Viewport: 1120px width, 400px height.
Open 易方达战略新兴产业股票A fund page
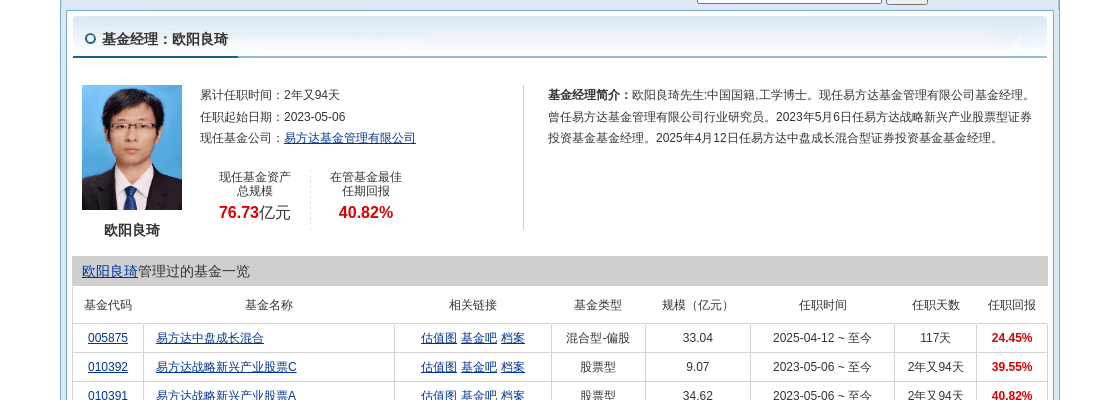(x=226, y=395)
